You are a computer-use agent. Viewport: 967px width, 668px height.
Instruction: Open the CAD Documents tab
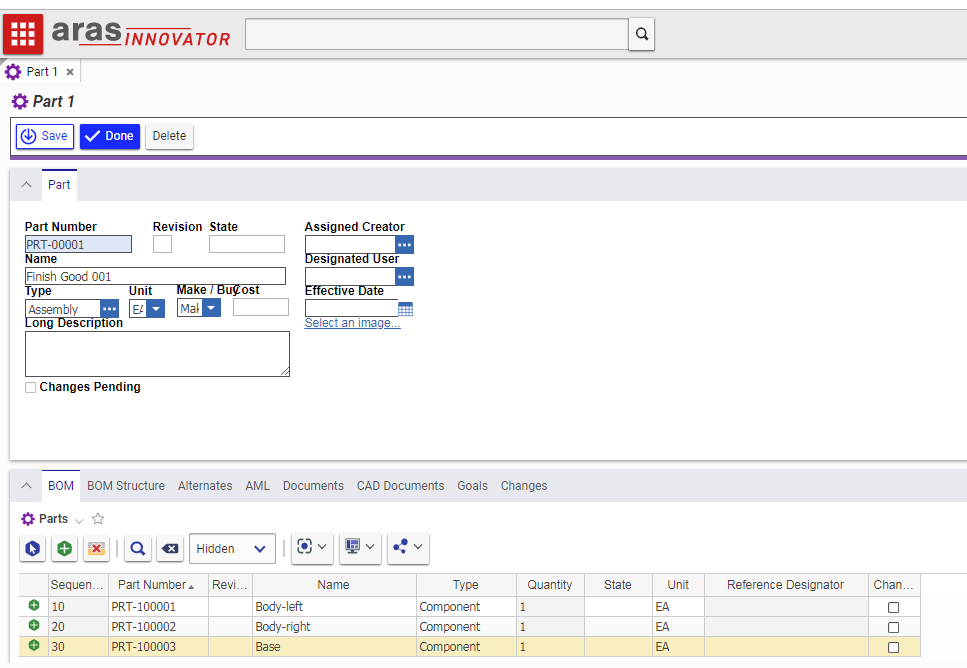click(x=400, y=486)
